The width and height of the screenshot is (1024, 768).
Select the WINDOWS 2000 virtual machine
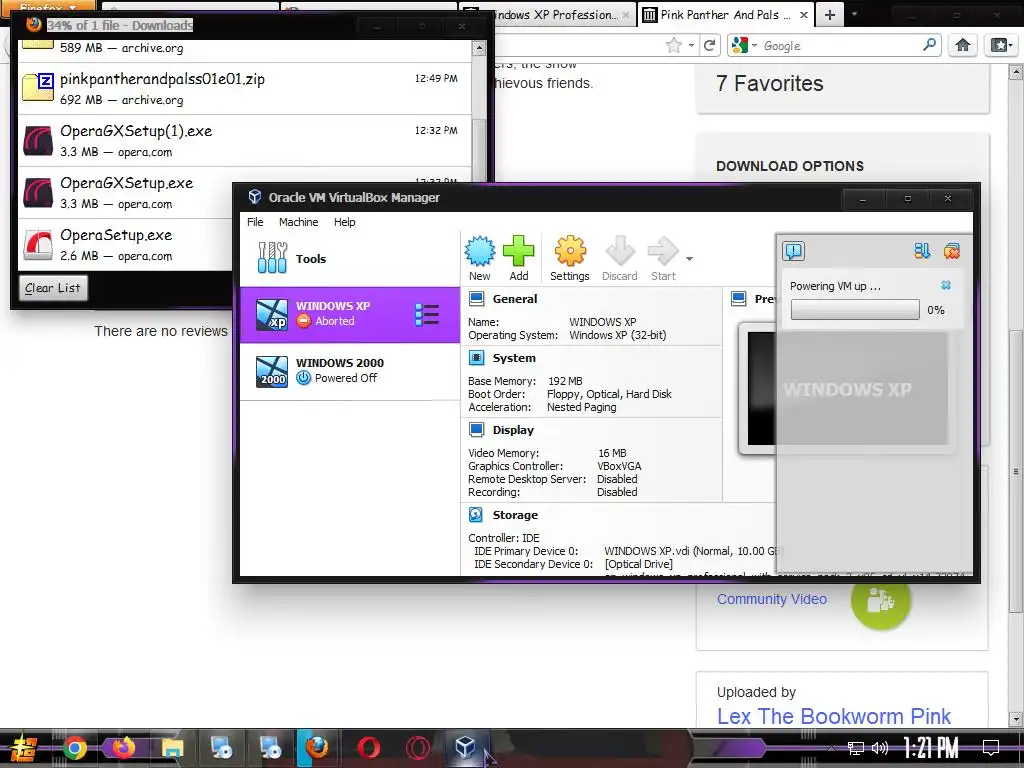pos(350,371)
